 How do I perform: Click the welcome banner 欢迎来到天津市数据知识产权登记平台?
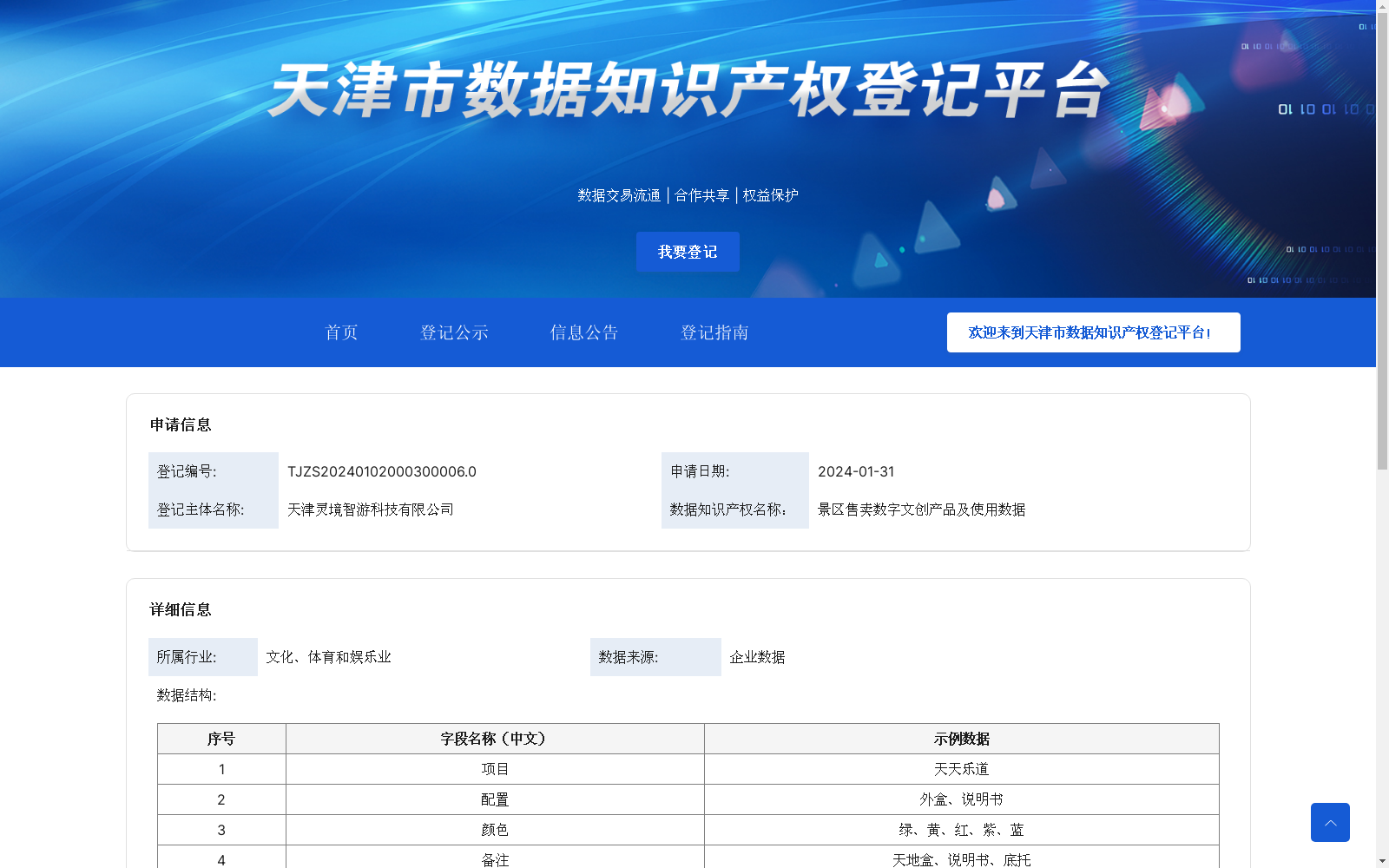pos(1093,332)
